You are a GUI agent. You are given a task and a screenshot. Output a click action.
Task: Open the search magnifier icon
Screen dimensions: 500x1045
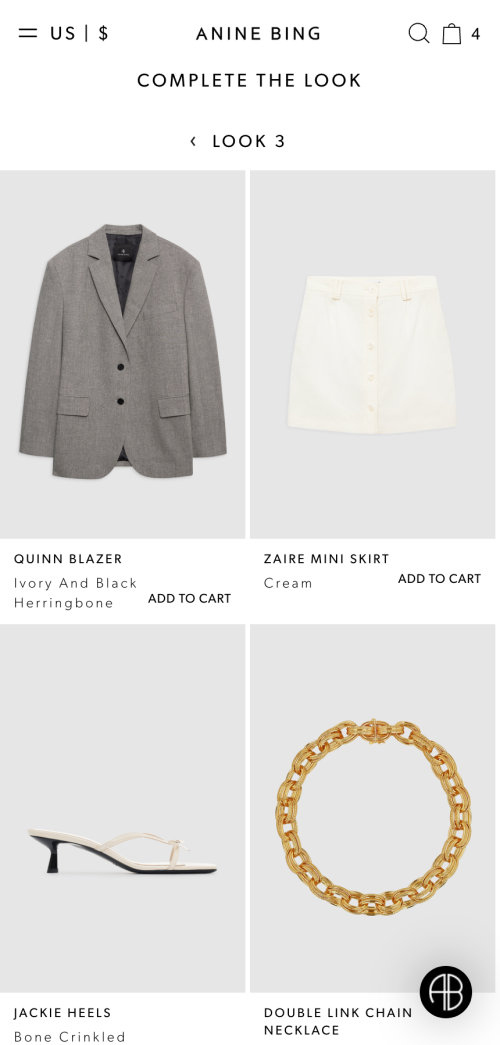coord(419,33)
